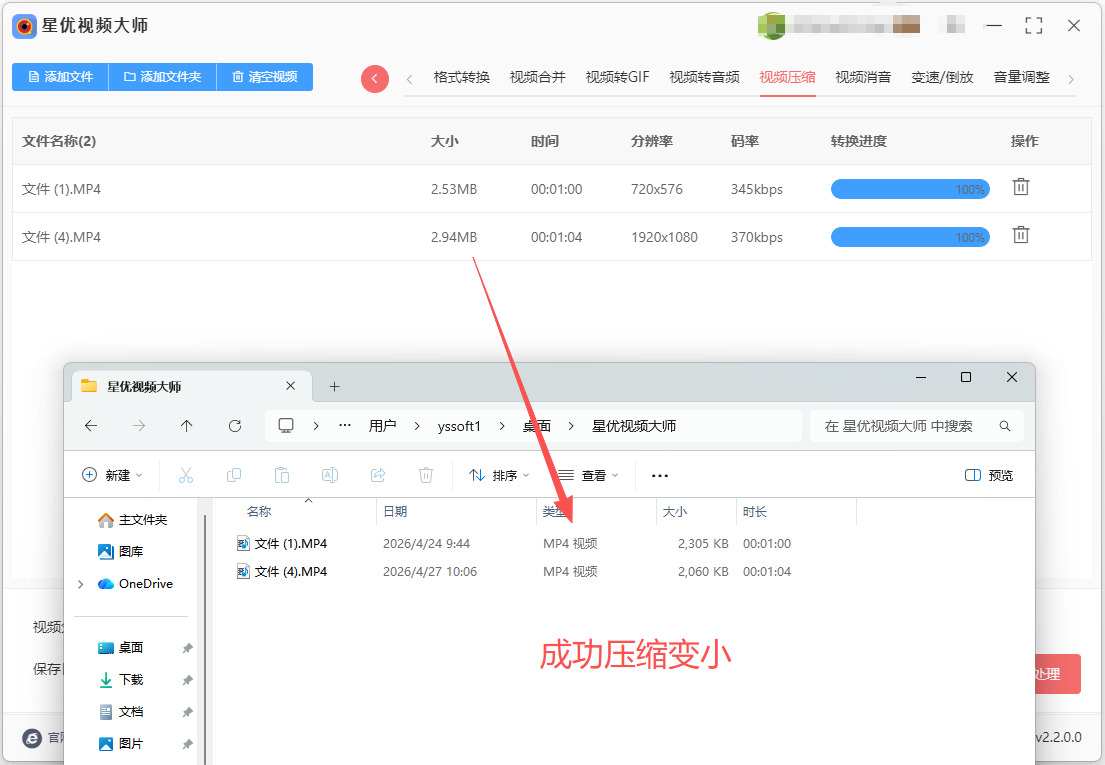Delete 文件 (1).MP4 with its trash icon

[x=1020, y=187]
